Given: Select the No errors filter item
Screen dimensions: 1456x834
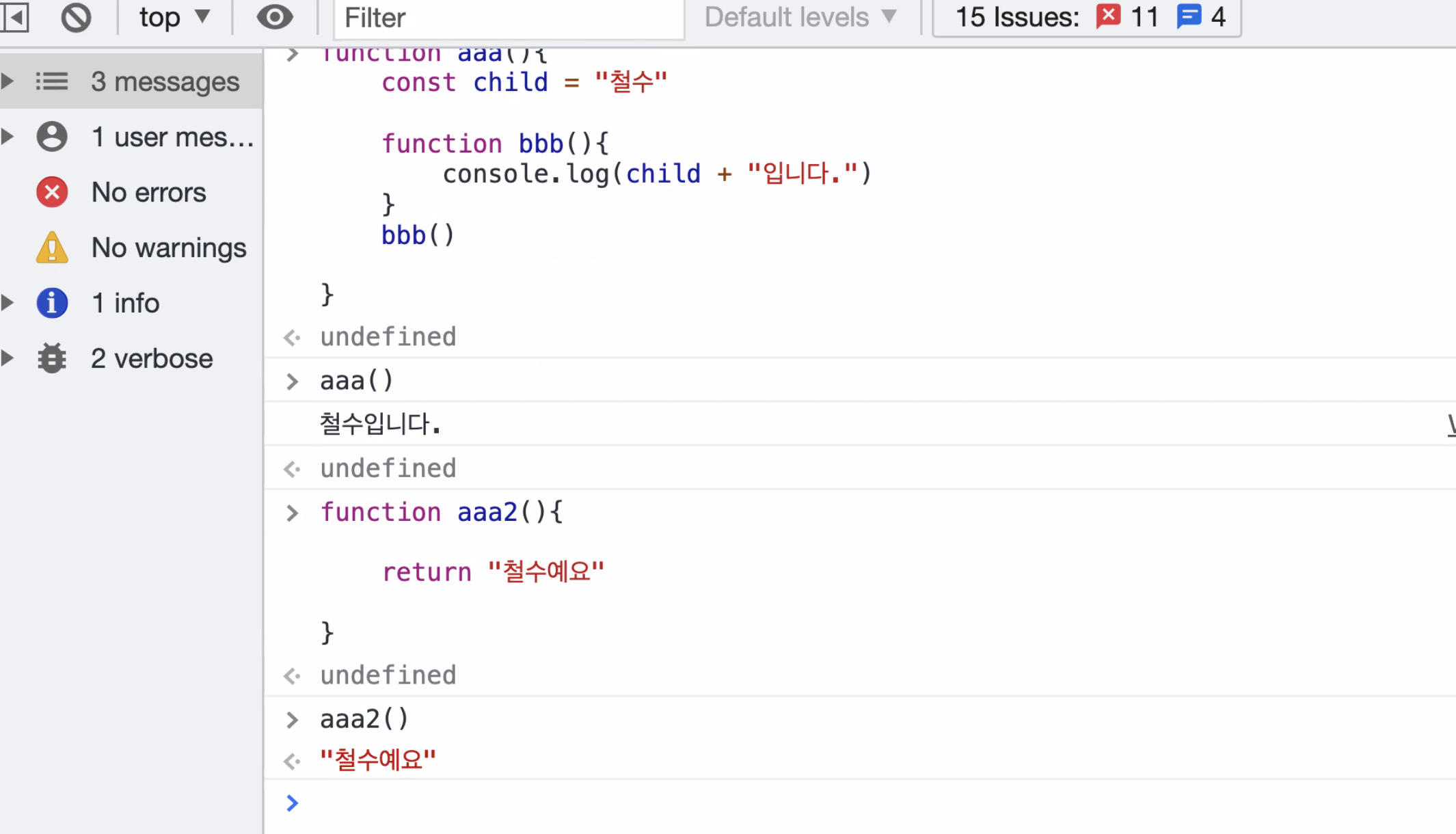Looking at the screenshot, I should click(148, 193).
